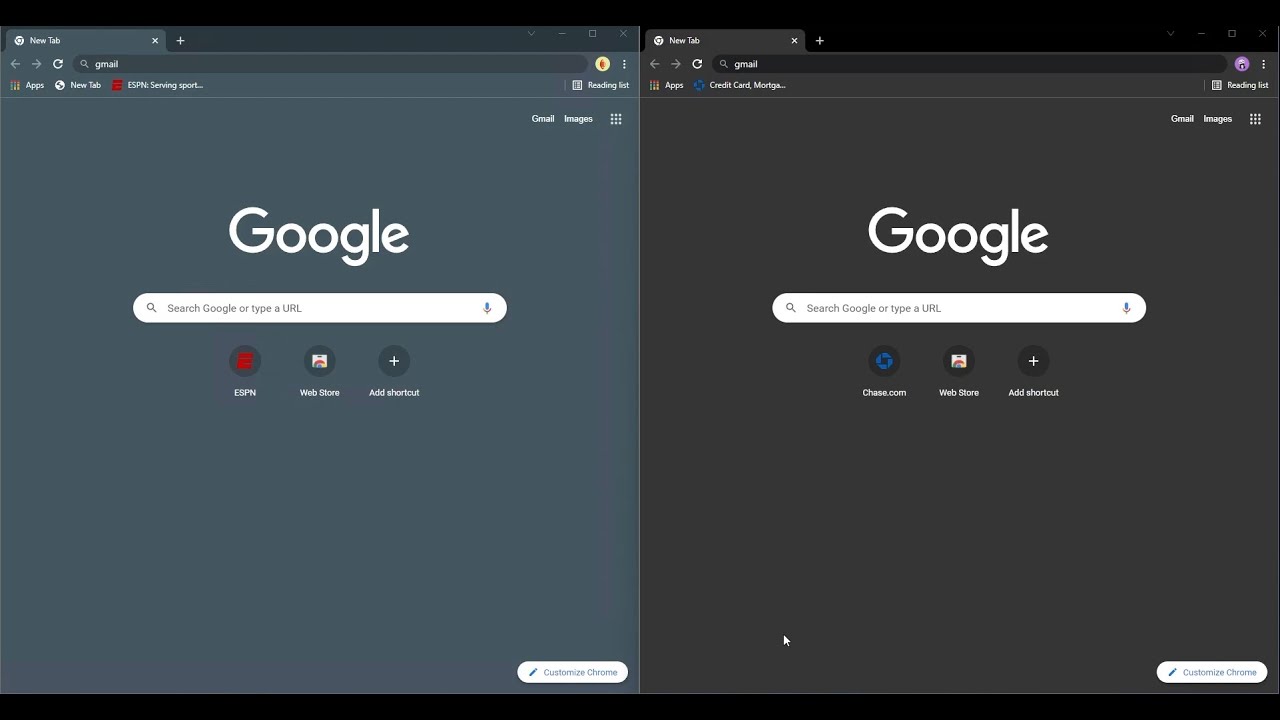Click the back arrow in the left Chrome window
1280x720 pixels.
pos(15,64)
